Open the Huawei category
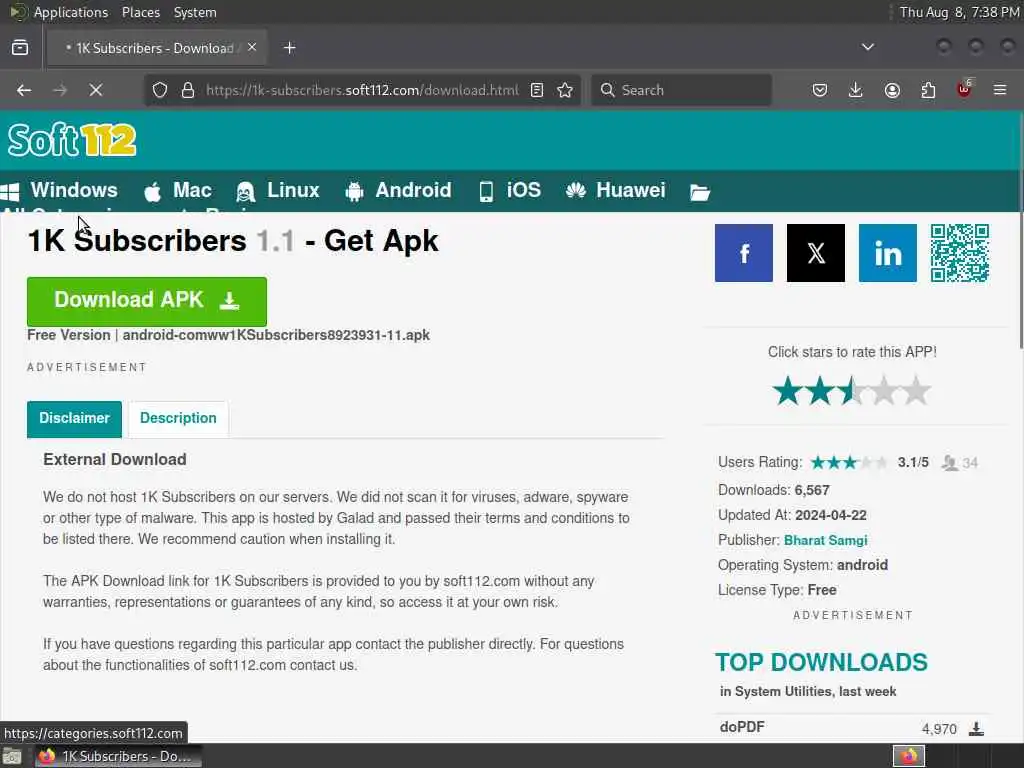 click(x=616, y=191)
